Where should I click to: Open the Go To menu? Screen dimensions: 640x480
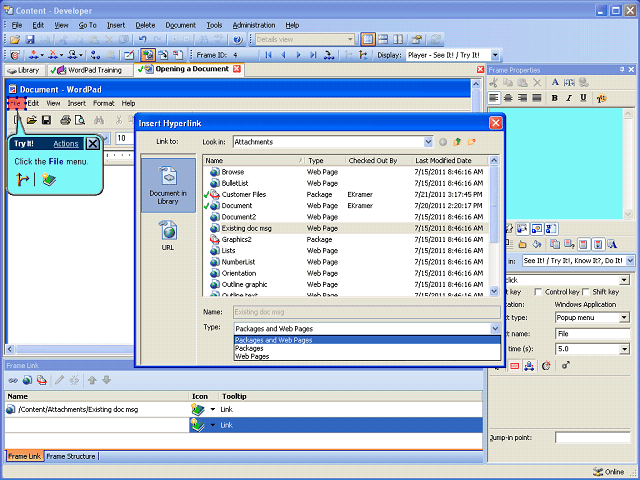click(88, 25)
